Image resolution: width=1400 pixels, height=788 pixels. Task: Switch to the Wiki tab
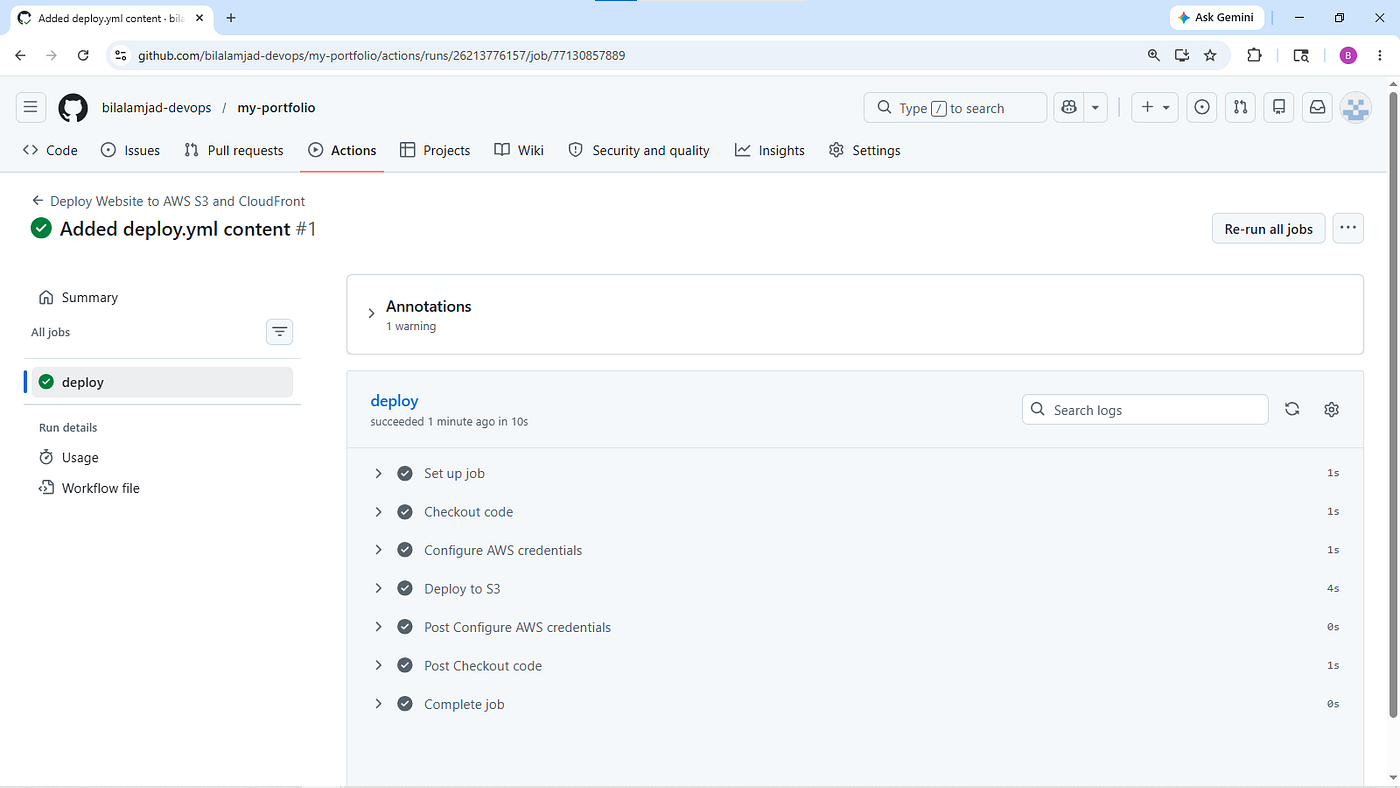(x=519, y=150)
